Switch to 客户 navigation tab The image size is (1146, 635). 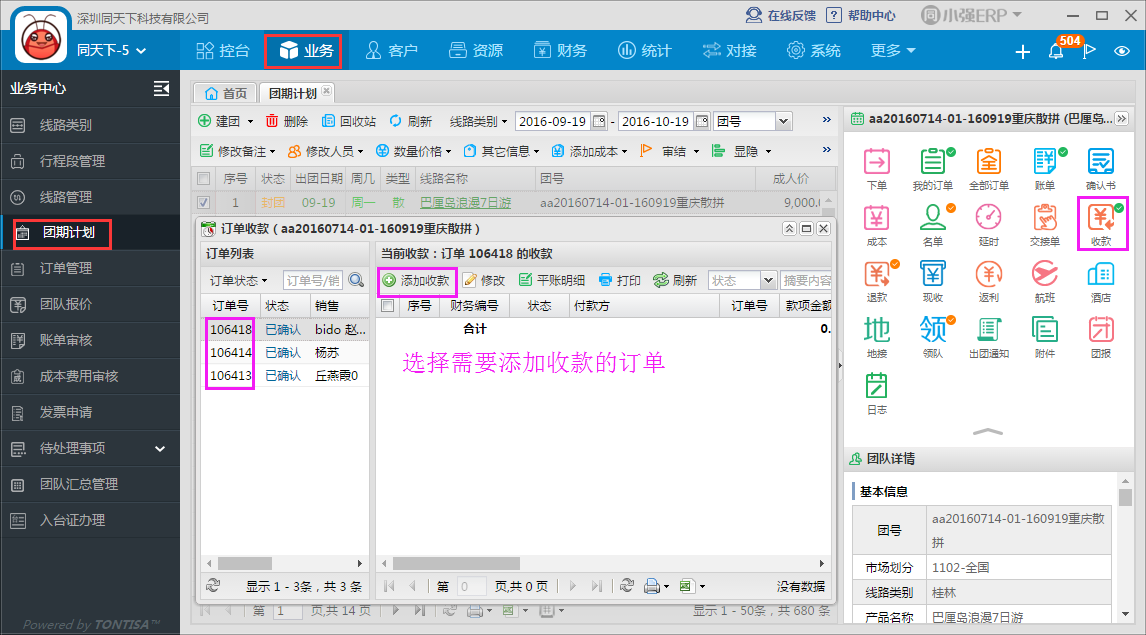pos(391,50)
